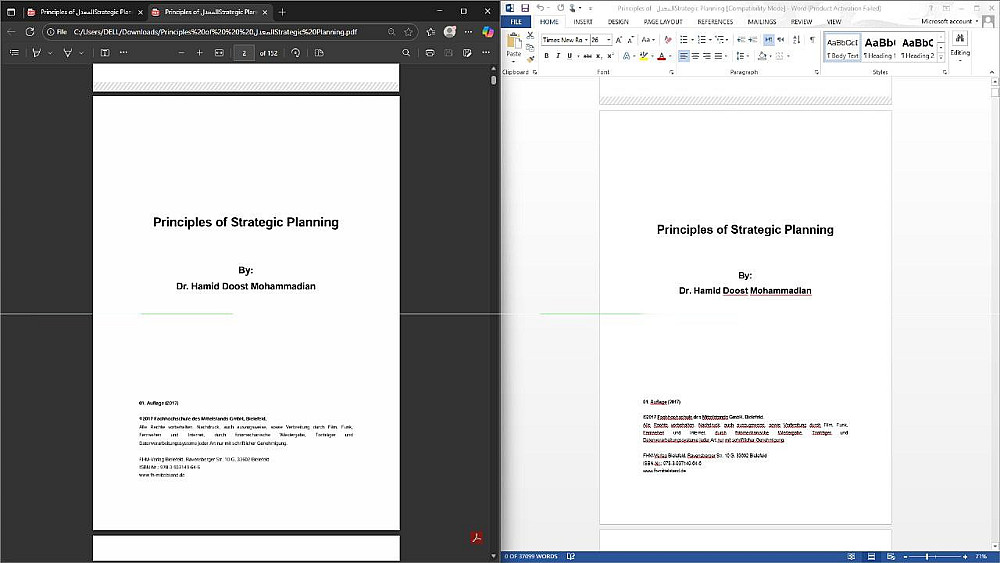The width and height of the screenshot is (1000, 563).
Task: Click Save as icon in PDF toolbar
Action: (x=467, y=53)
